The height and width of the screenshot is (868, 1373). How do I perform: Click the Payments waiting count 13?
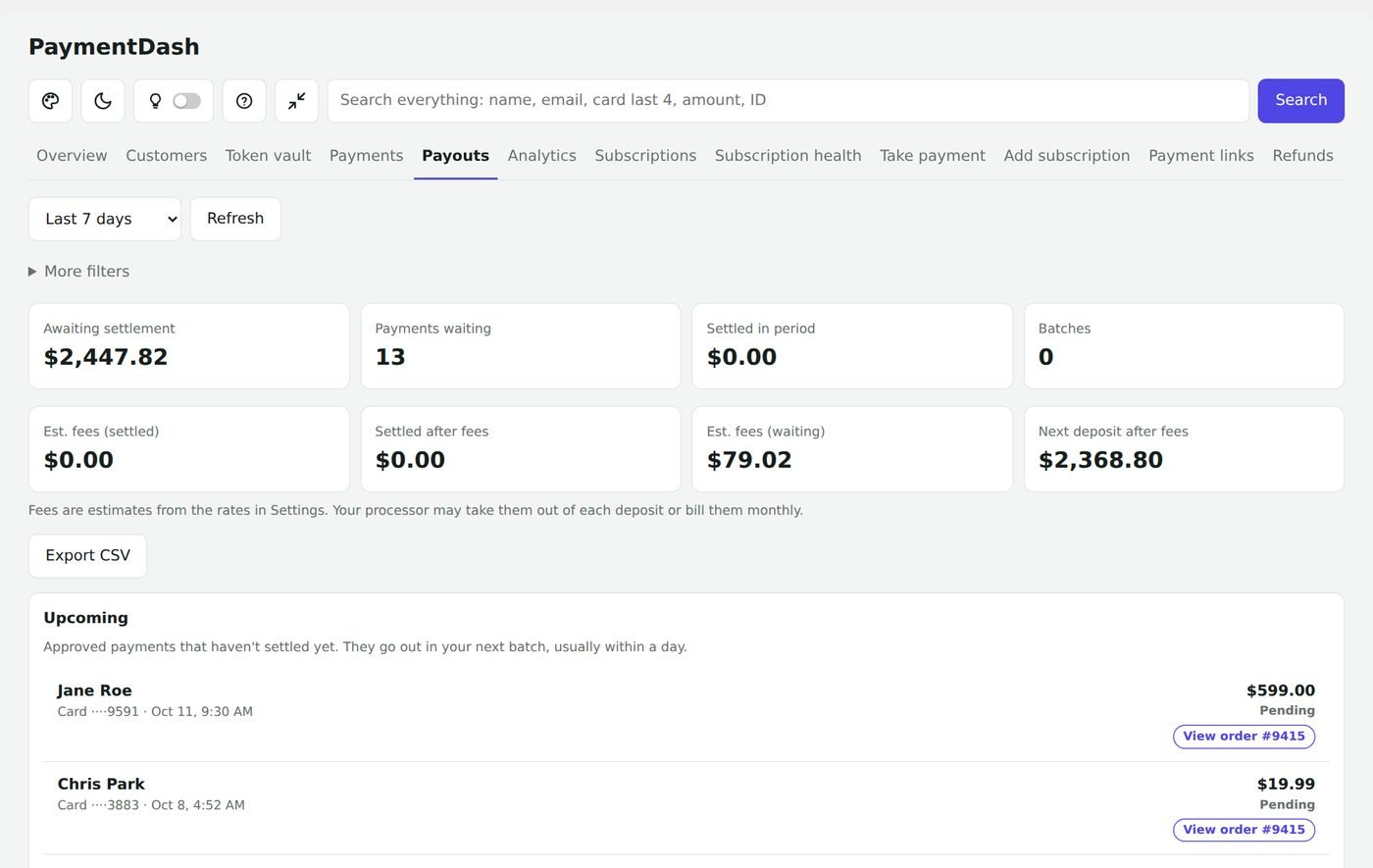coord(390,357)
